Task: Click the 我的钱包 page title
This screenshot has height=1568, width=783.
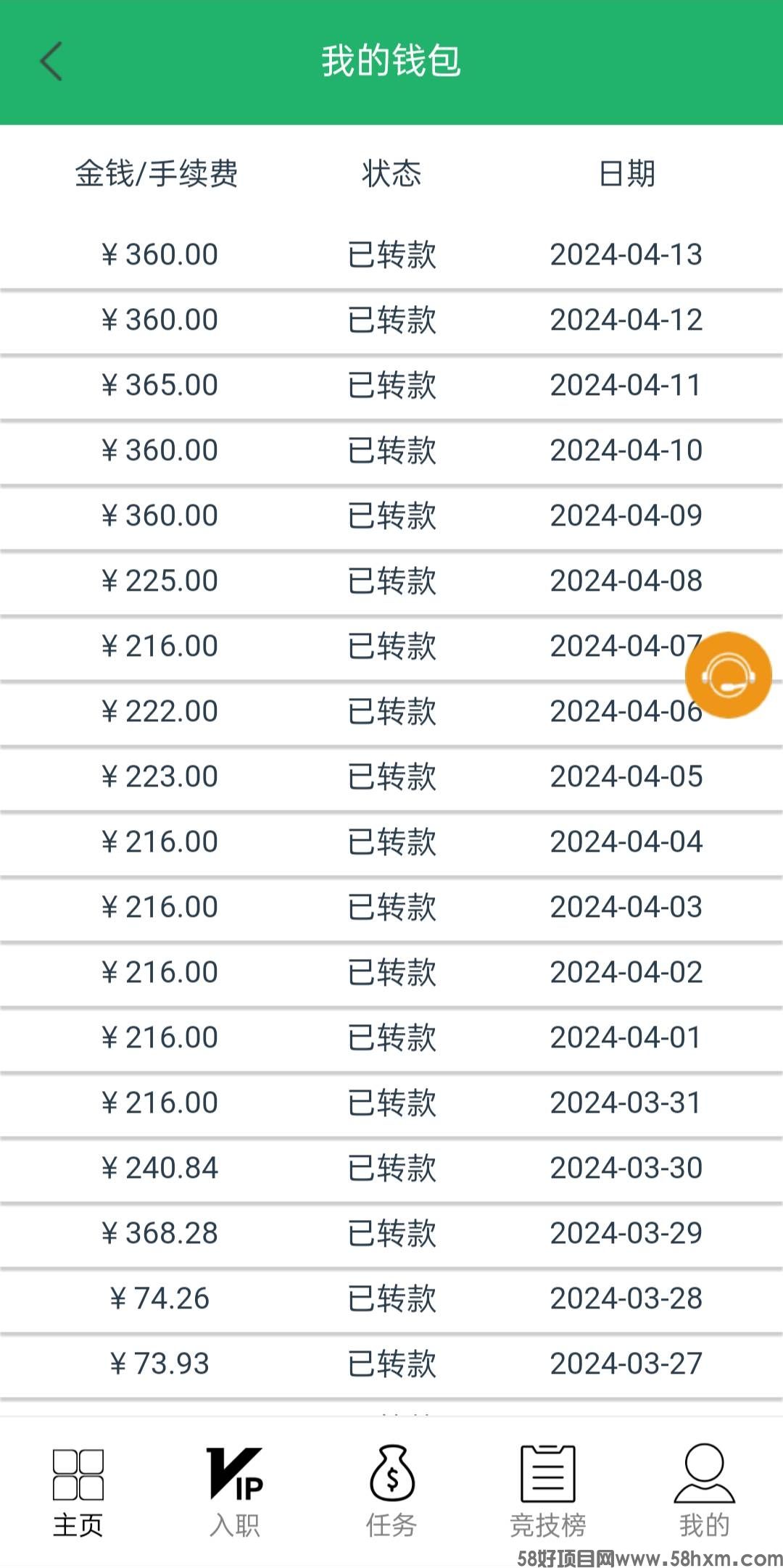Action: (x=391, y=61)
